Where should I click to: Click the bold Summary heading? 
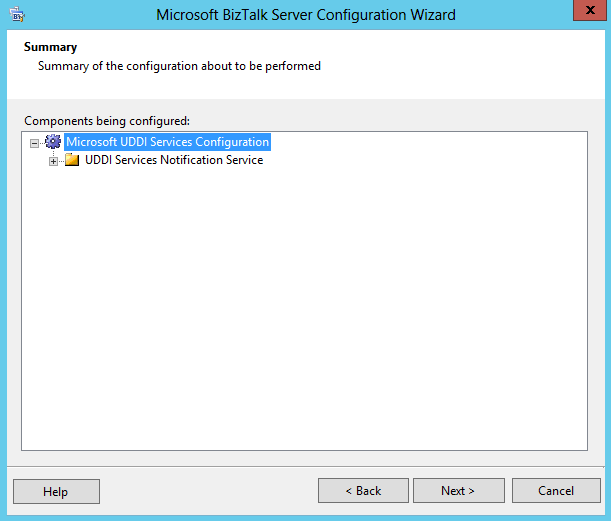50,47
